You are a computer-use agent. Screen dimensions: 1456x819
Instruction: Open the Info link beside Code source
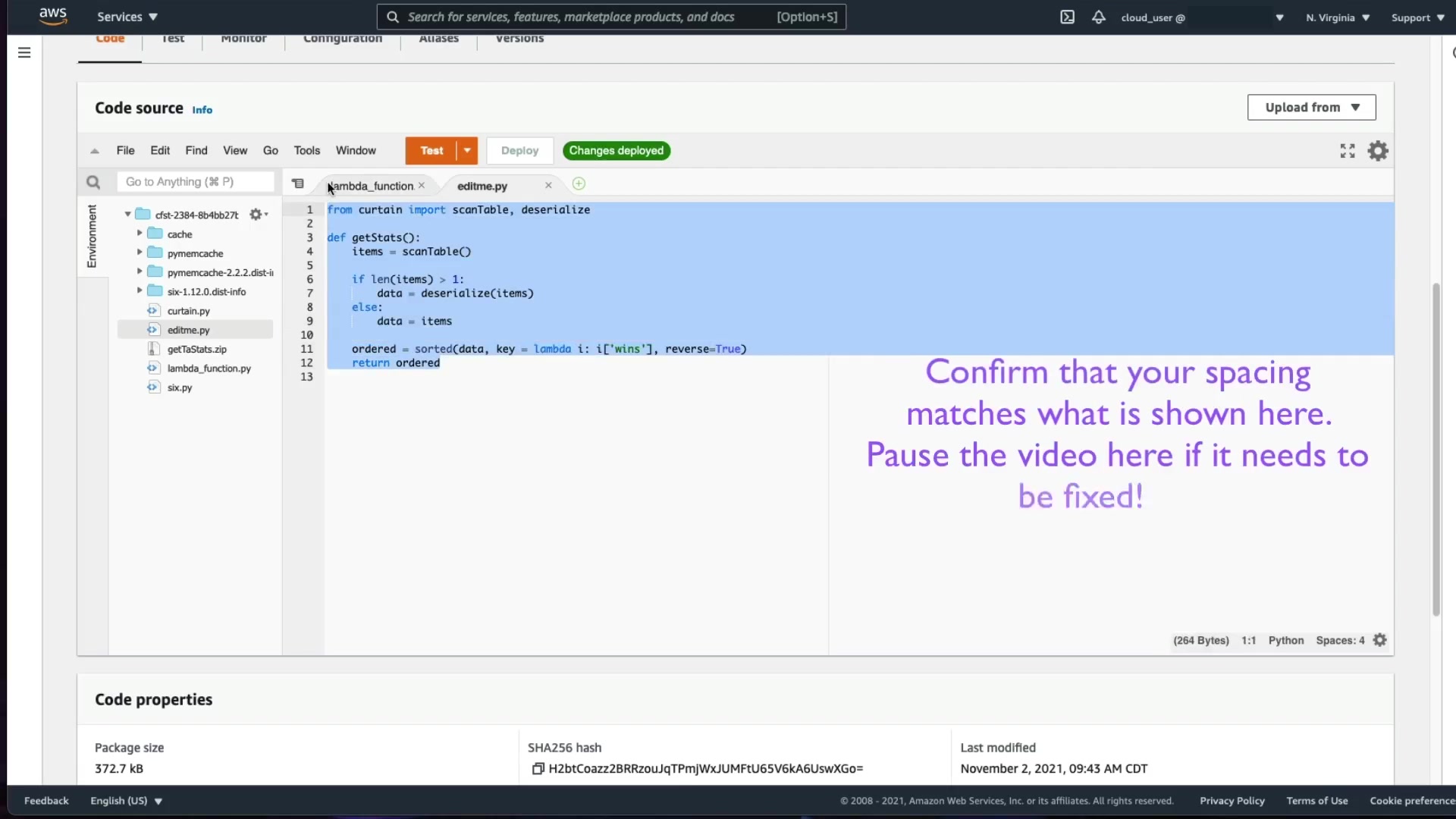coord(202,110)
